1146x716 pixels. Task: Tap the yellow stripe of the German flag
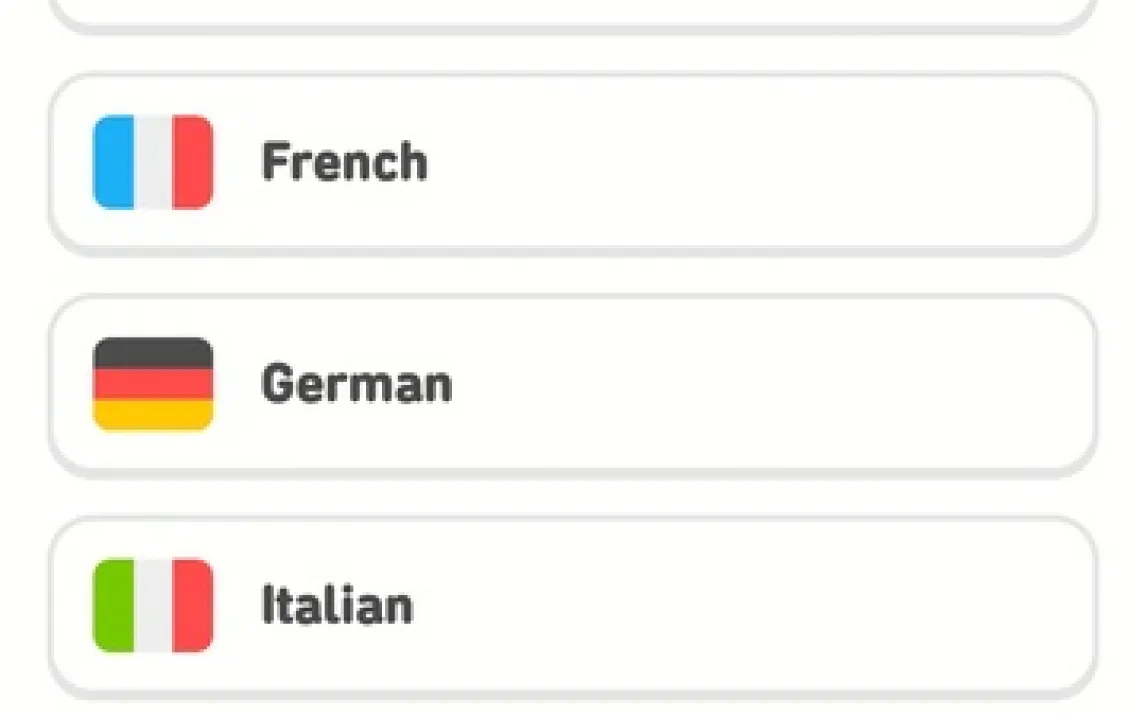[153, 415]
